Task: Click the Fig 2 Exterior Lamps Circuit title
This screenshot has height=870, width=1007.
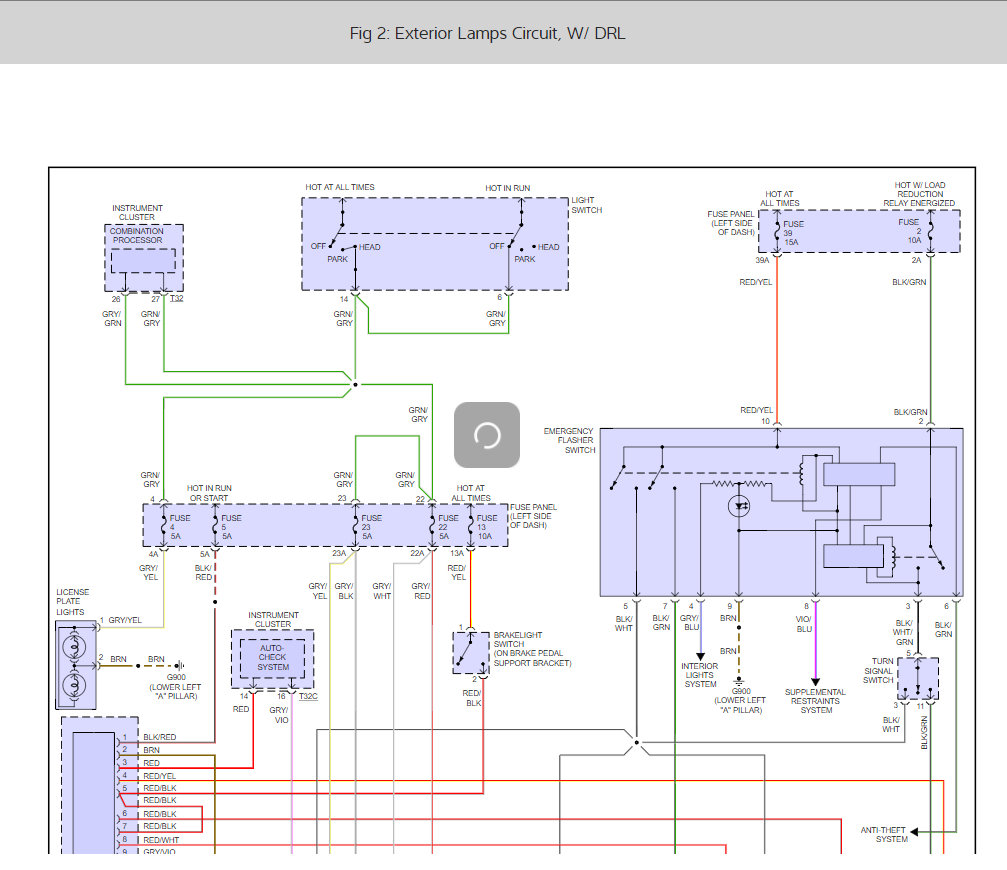Action: click(x=488, y=33)
